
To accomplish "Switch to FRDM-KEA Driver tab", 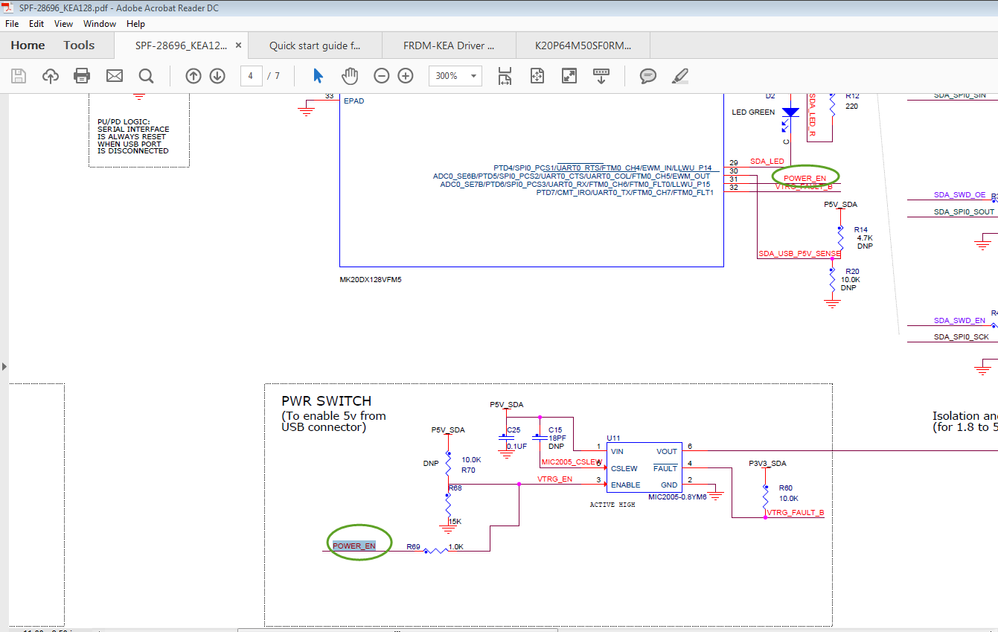I will point(449,46).
